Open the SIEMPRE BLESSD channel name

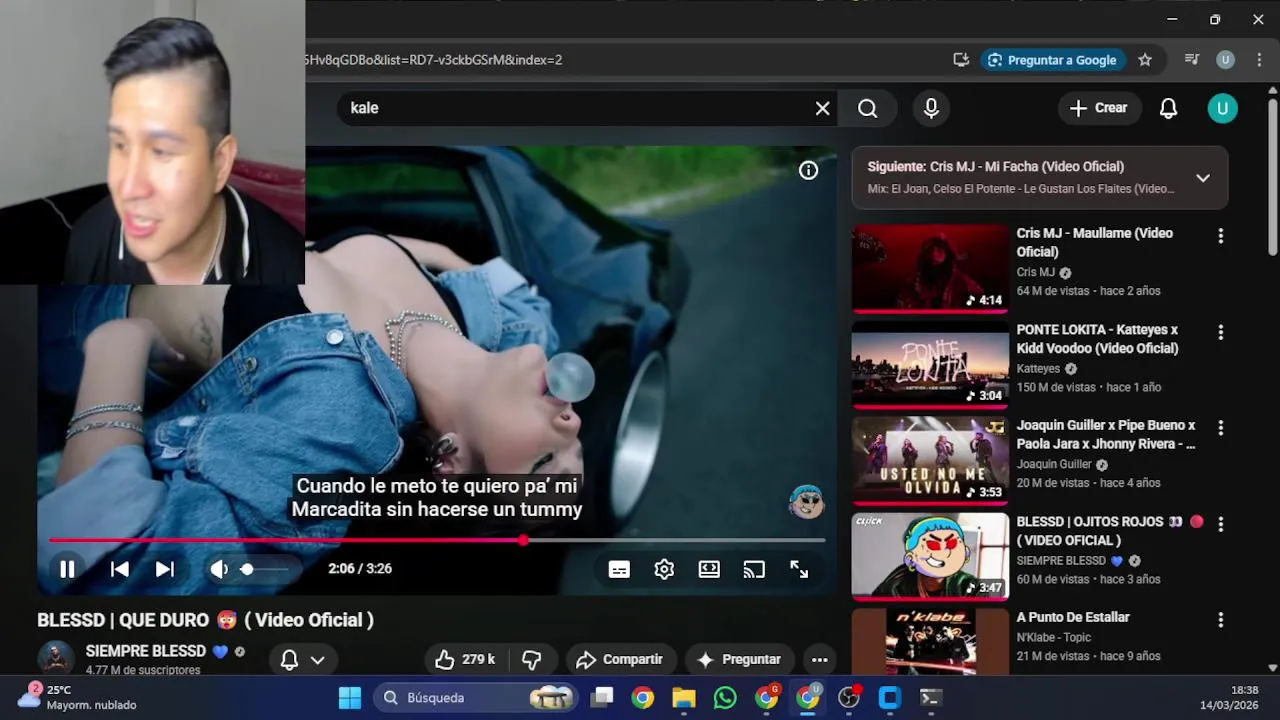coord(146,651)
